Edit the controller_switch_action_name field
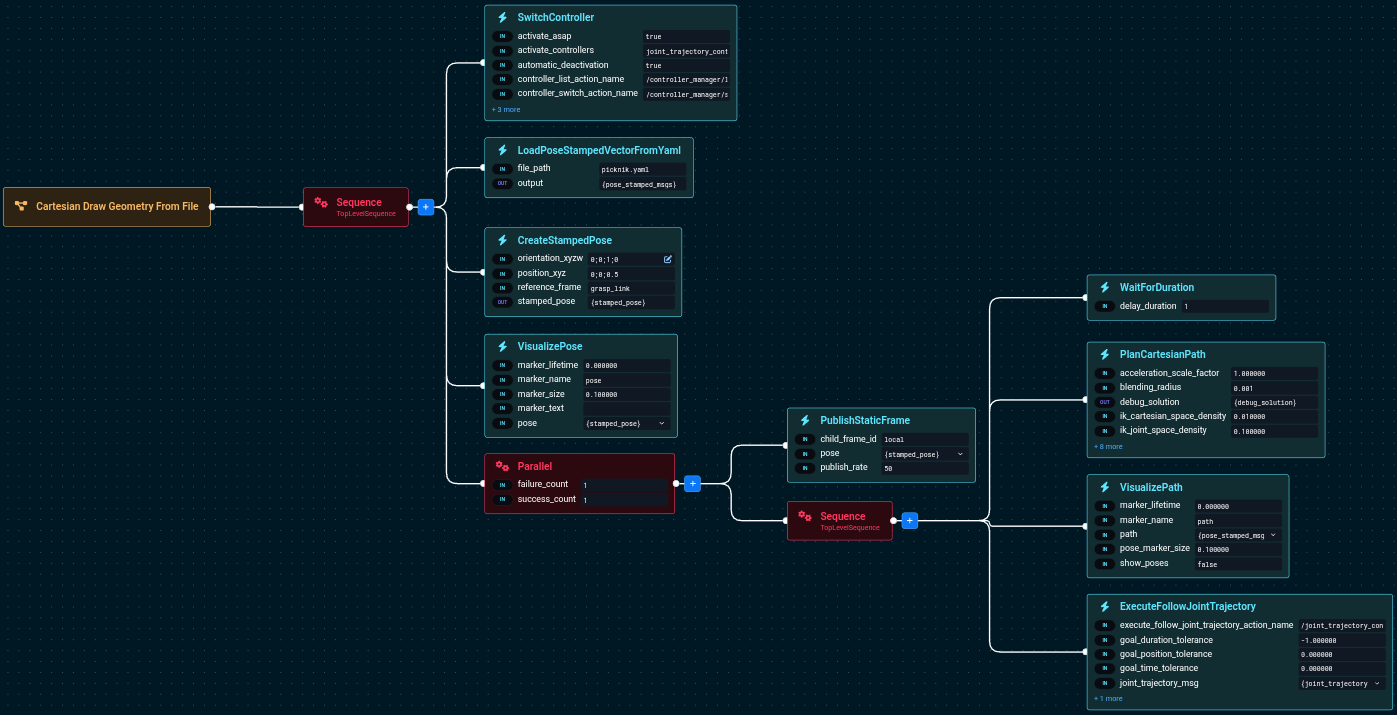The height and width of the screenshot is (715, 1397). pyautogui.click(x=686, y=94)
